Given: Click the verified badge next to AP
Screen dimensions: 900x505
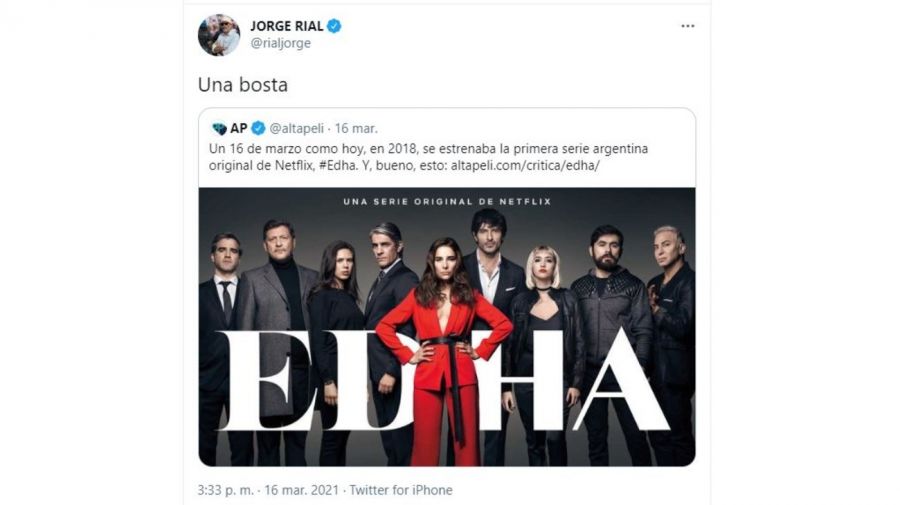Looking at the screenshot, I should click(x=258, y=129).
